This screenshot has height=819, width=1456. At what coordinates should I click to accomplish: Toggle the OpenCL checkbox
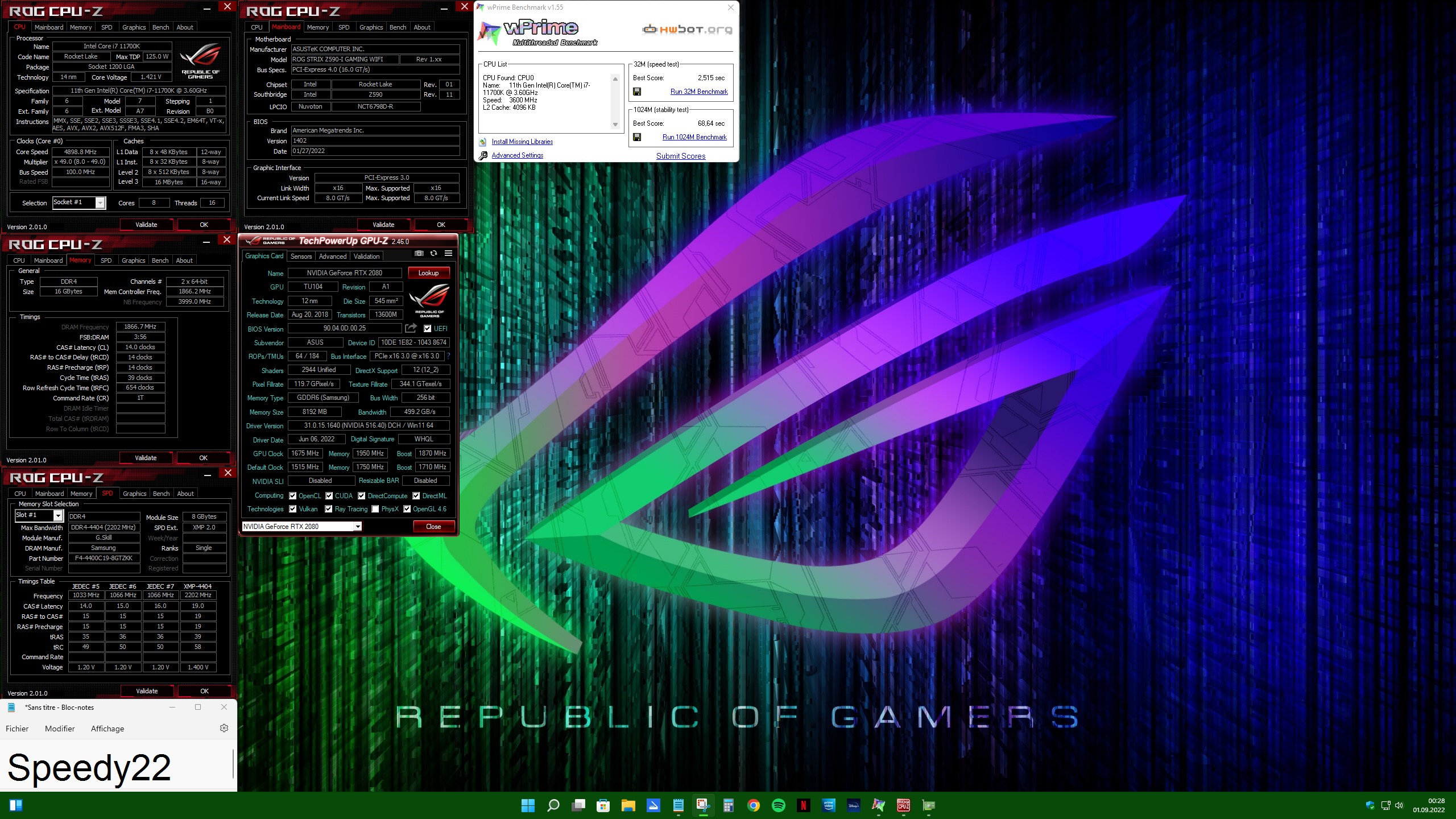click(293, 496)
